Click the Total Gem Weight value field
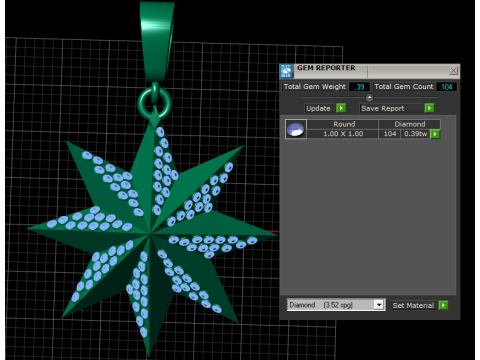 (x=359, y=87)
